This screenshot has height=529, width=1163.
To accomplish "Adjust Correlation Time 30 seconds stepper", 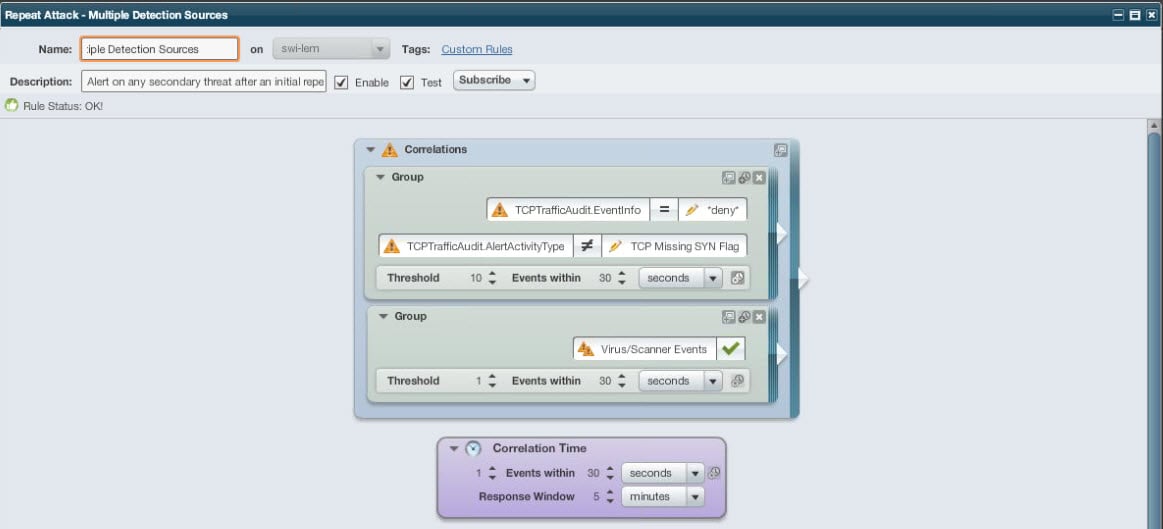I will [610, 473].
